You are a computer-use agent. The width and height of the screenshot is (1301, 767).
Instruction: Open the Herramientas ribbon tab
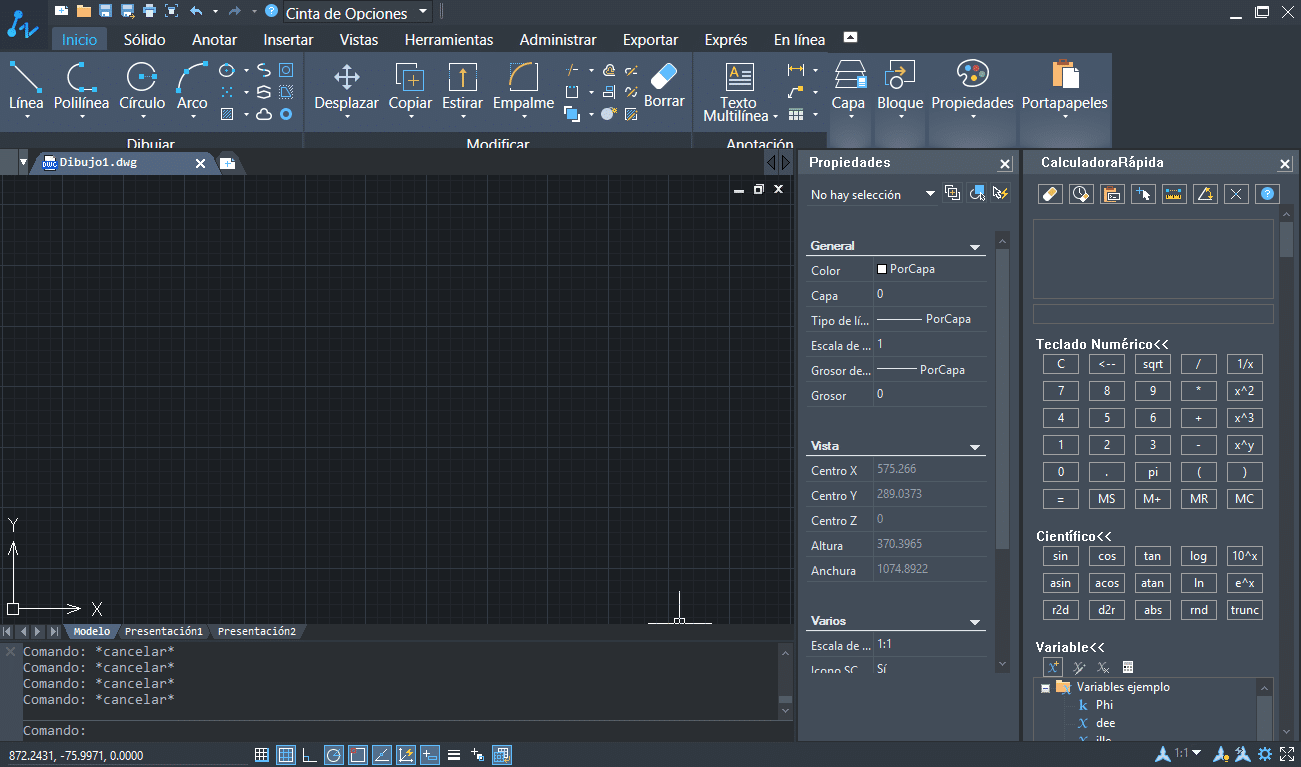[449, 40]
